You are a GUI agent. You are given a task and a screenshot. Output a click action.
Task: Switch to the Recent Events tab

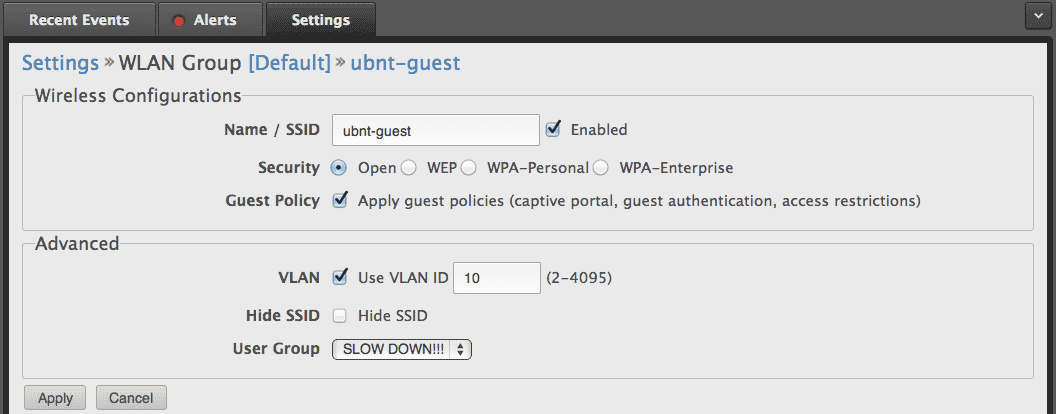[x=79, y=20]
